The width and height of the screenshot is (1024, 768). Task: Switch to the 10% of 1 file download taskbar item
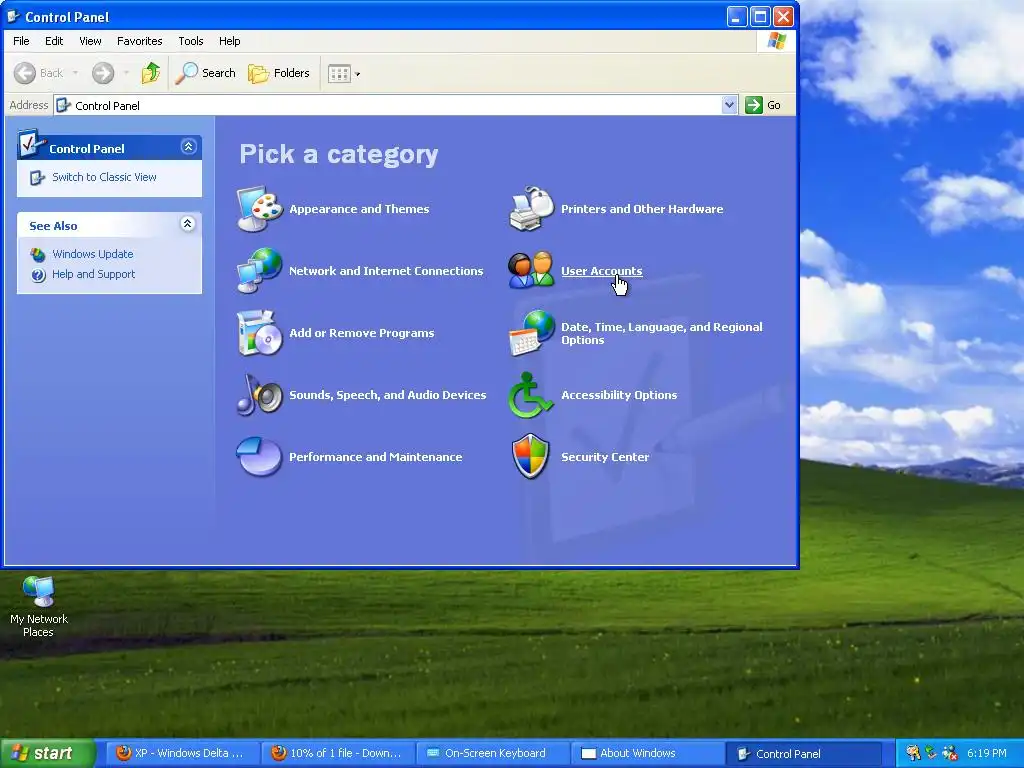click(337, 753)
